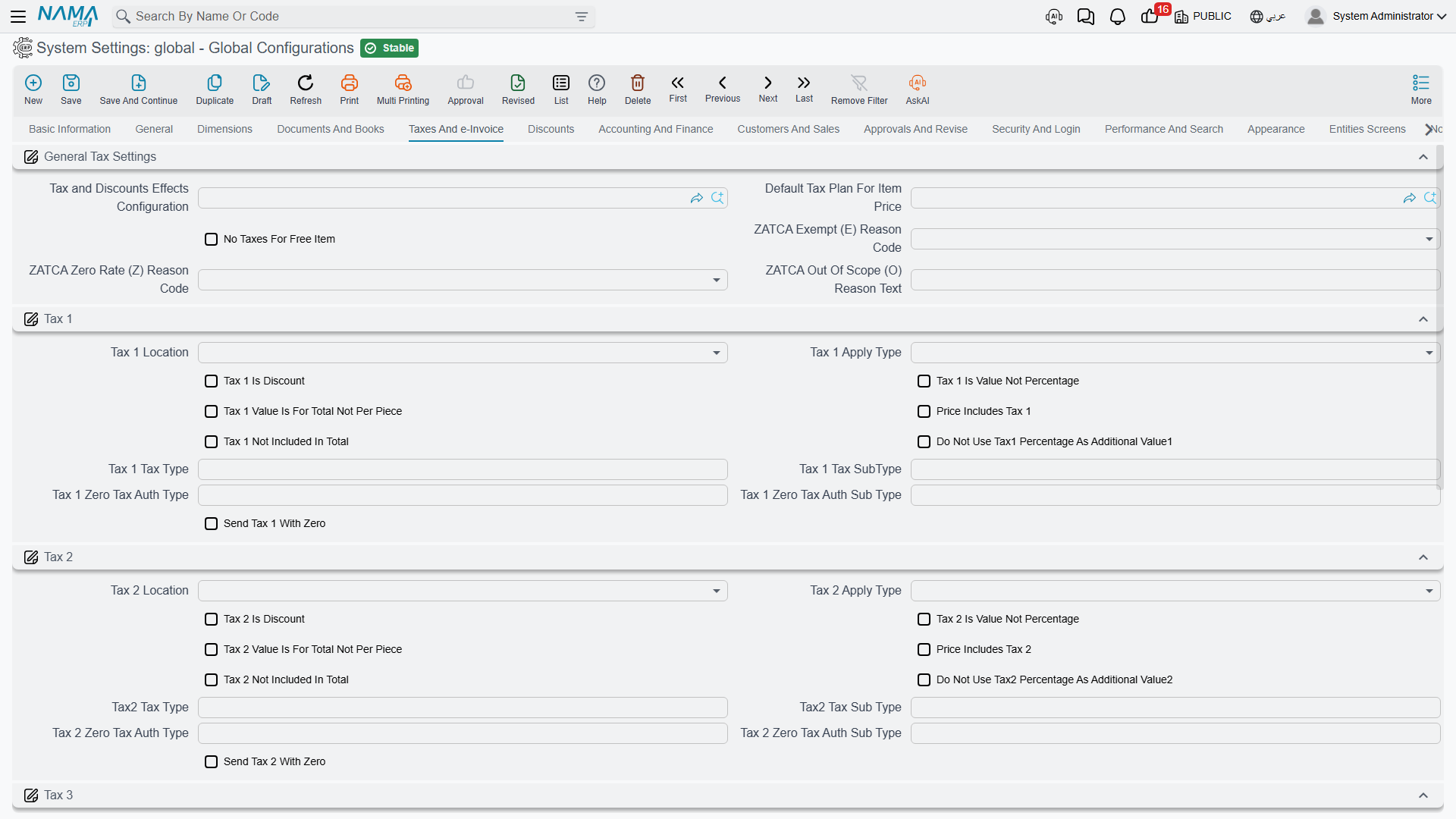Viewport: 1456px width, 819px height.
Task: Toggle Send Tax 1 With Zero
Action: [x=212, y=524]
